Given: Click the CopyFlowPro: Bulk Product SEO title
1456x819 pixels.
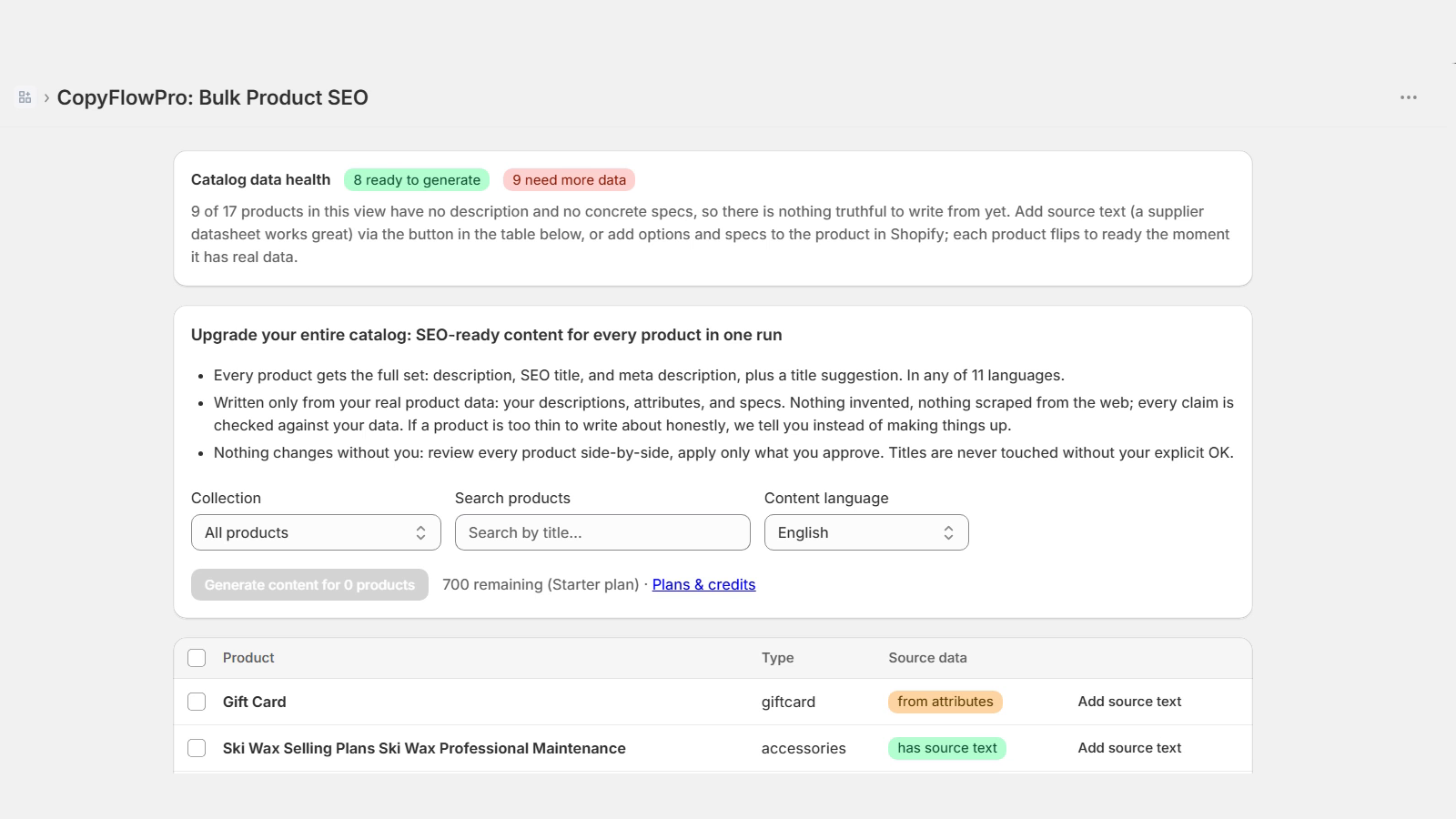Looking at the screenshot, I should [x=213, y=97].
